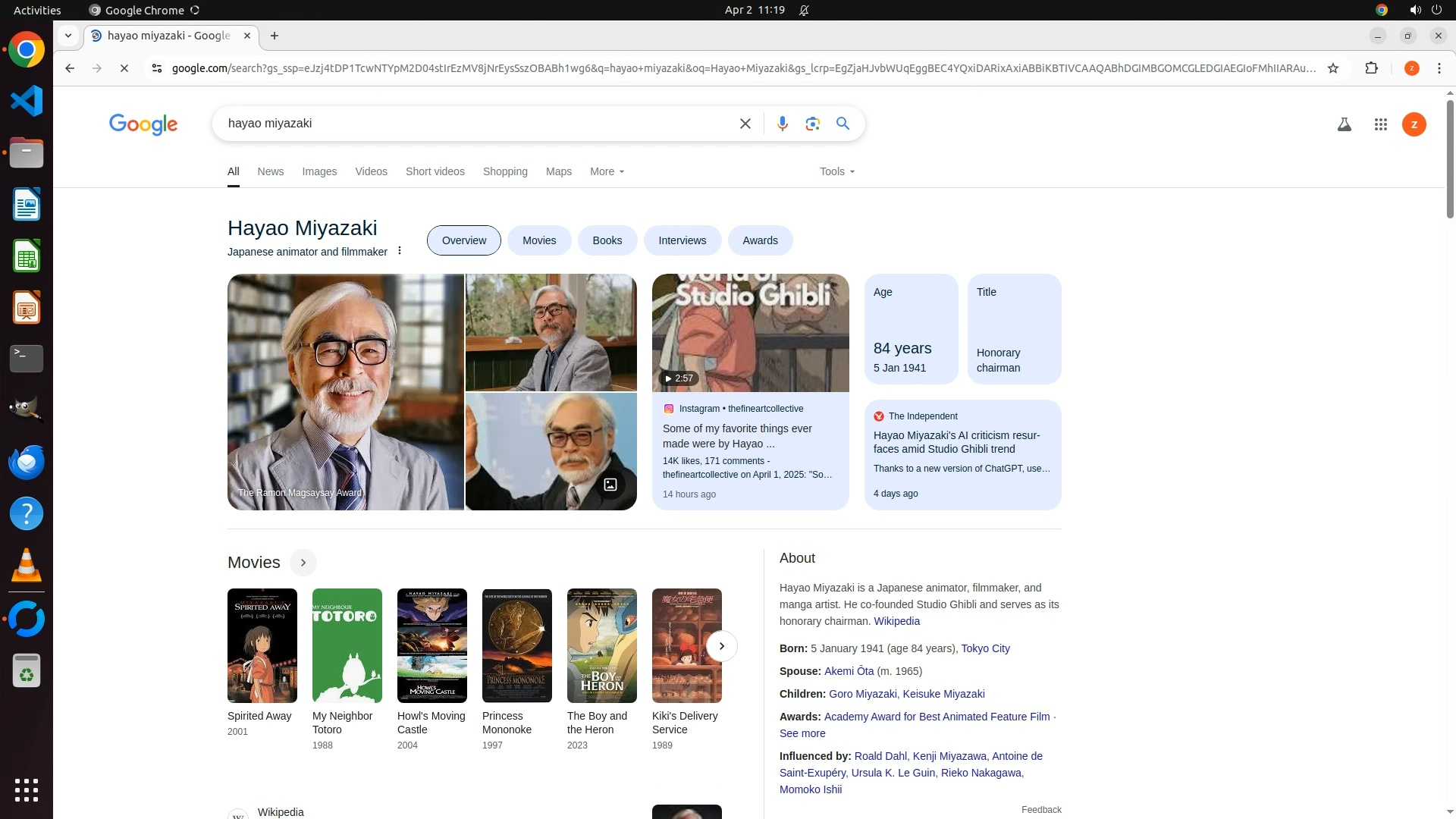Open the Tools dropdown
The width and height of the screenshot is (1456, 819).
click(x=836, y=171)
